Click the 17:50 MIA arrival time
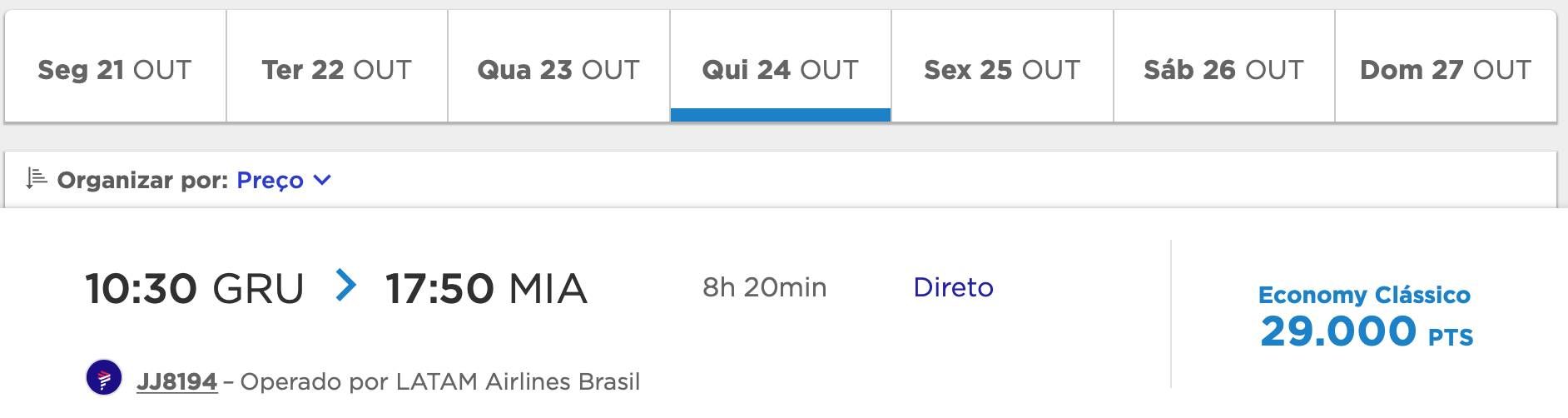This screenshot has width=1568, height=418. (486, 289)
